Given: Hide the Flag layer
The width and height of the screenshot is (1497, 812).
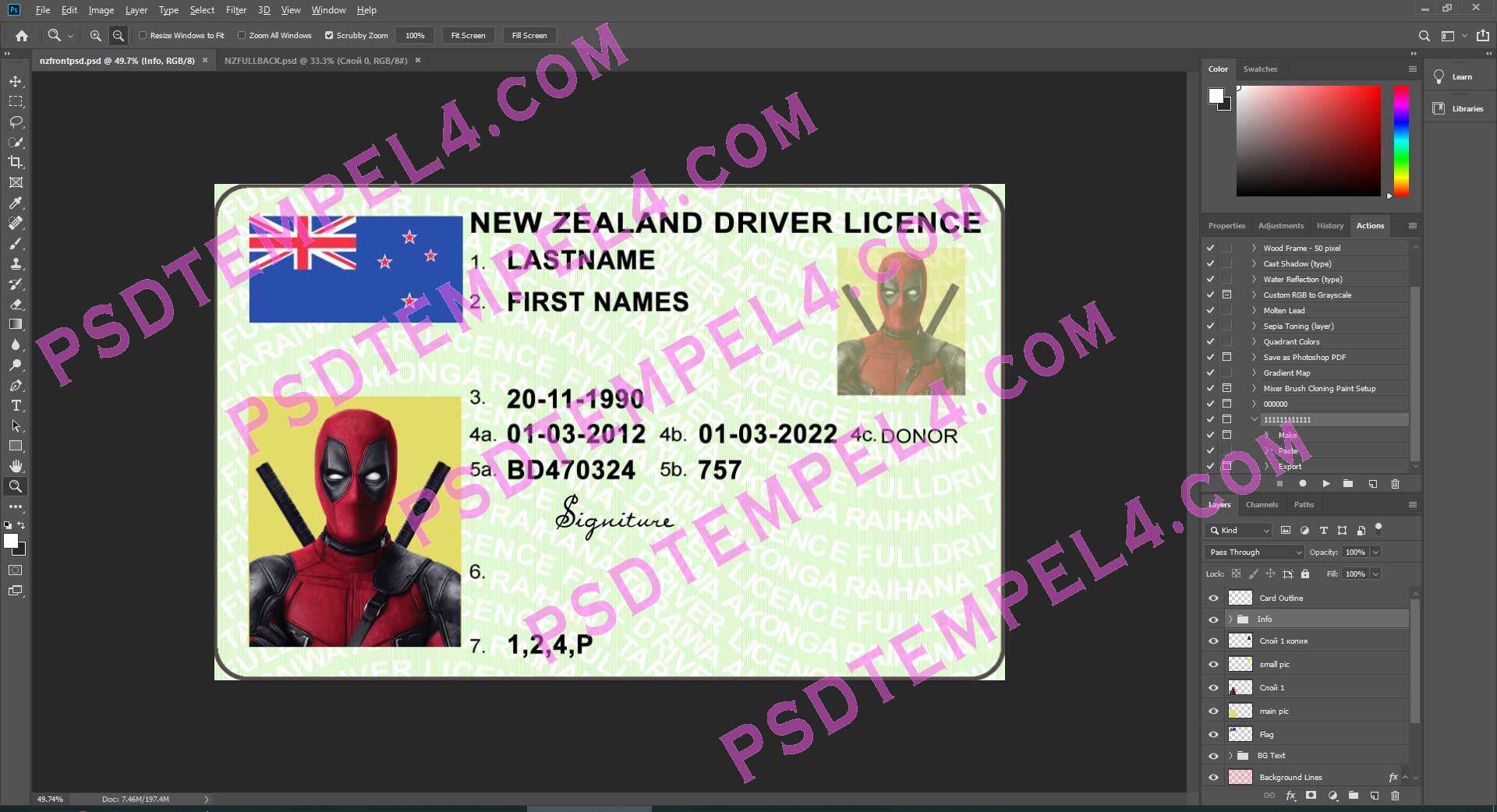Looking at the screenshot, I should (x=1213, y=735).
